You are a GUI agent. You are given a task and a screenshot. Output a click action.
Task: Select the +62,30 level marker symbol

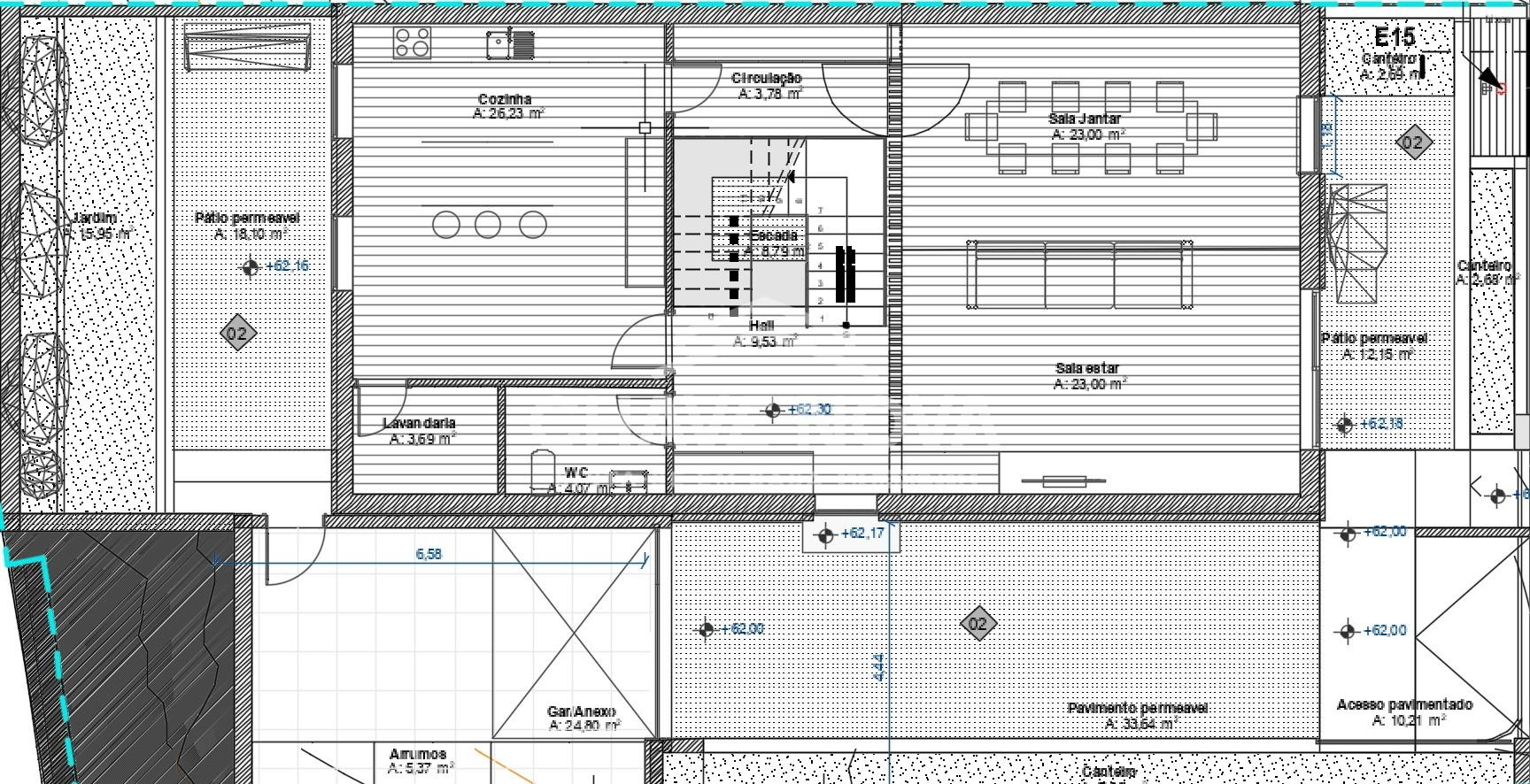(x=773, y=410)
